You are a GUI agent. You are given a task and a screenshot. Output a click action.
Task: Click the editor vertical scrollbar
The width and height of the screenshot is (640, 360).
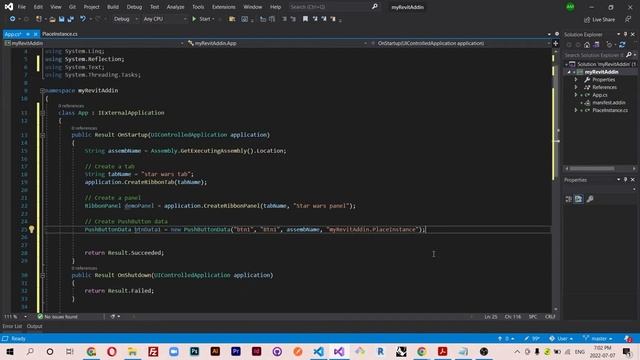pyautogui.click(x=556, y=180)
